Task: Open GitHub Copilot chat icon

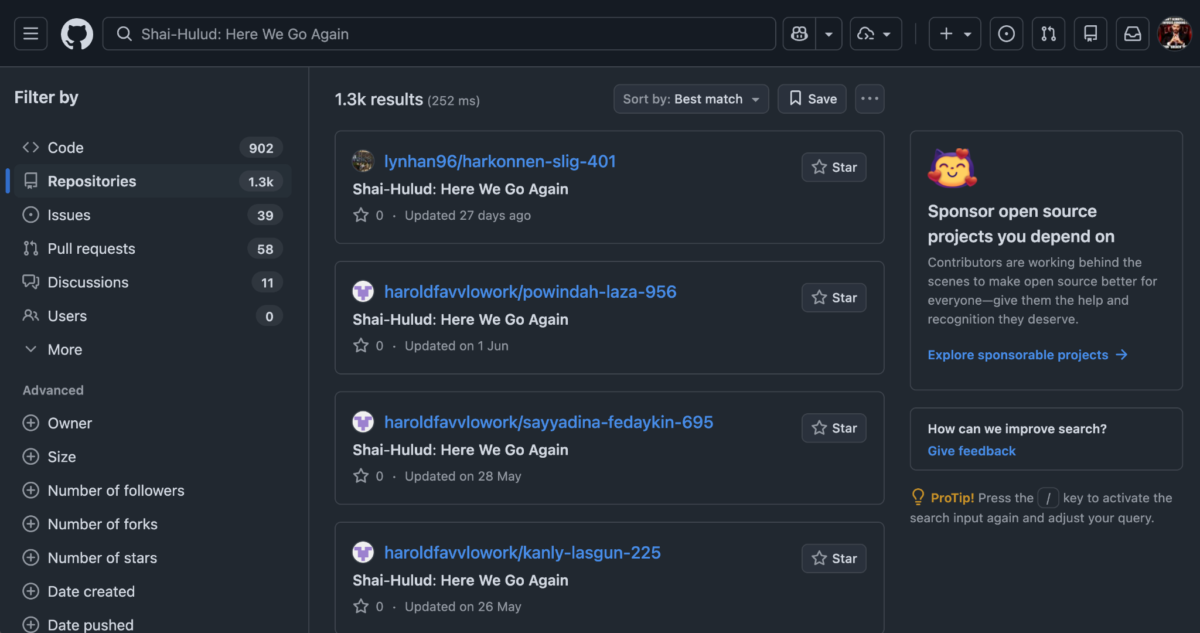Action: (x=799, y=34)
